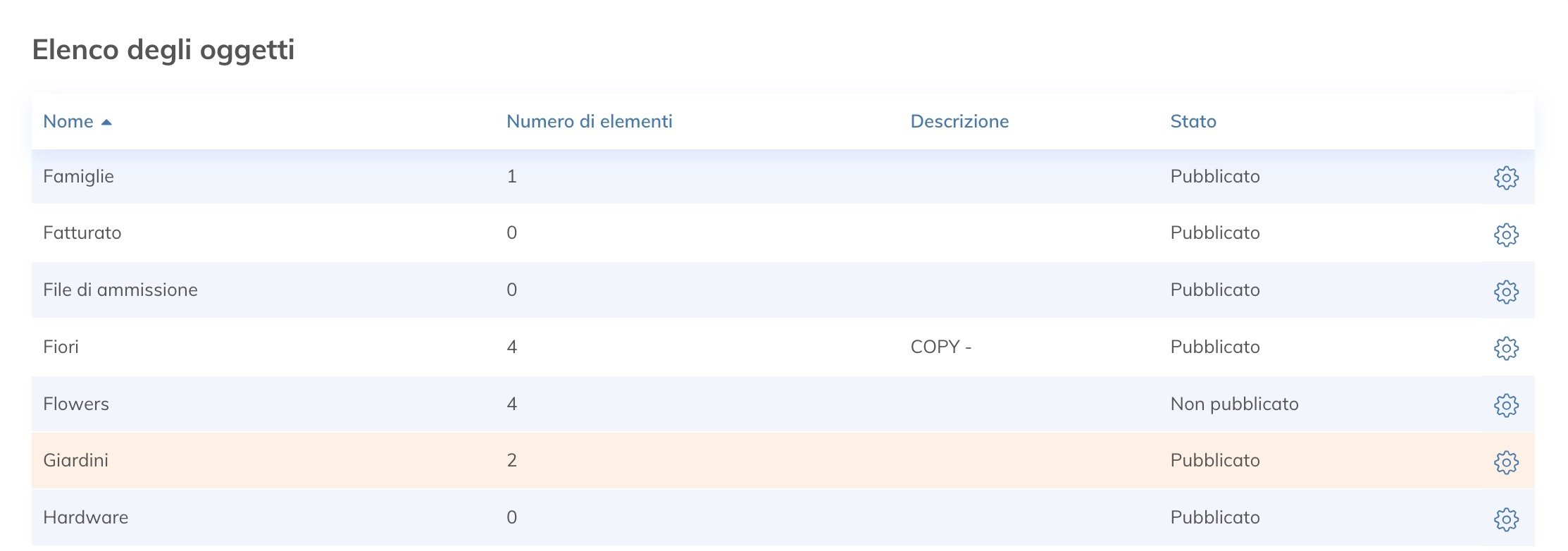
Task: Click Non pubblicato status of Flowers
Action: tap(1233, 404)
